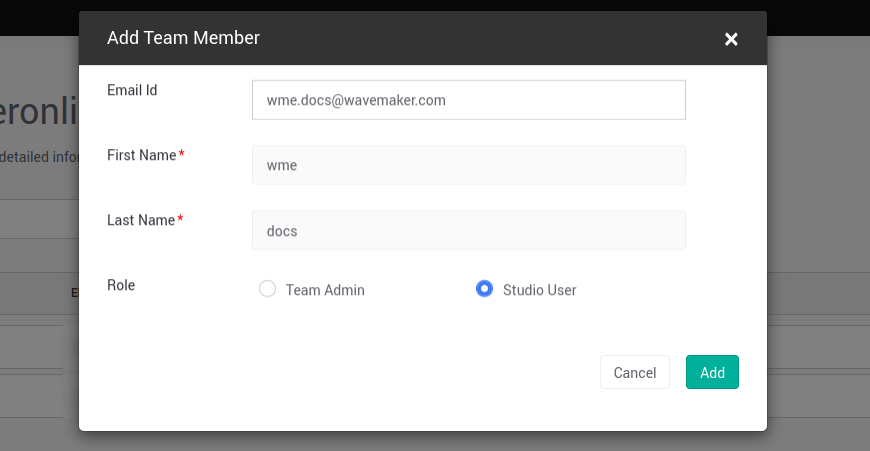The width and height of the screenshot is (870, 451).
Task: Select the Team Admin radio button
Action: tap(267, 290)
